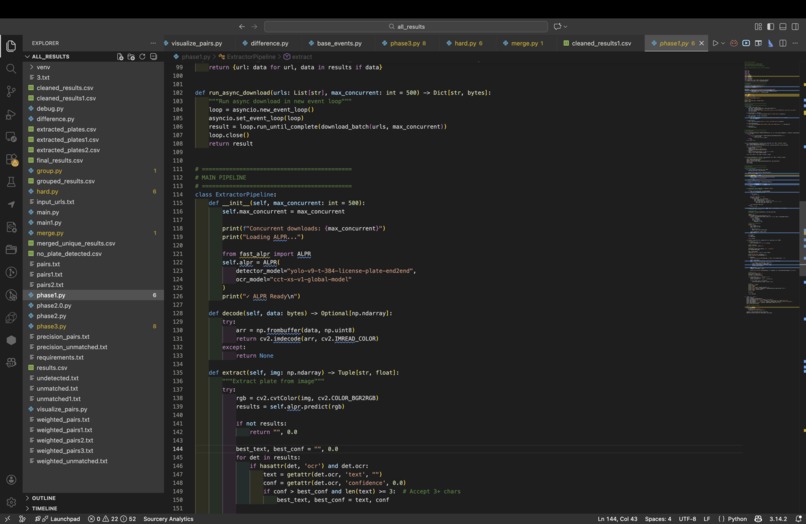Toggle the secondary side bar visibility

tap(795, 26)
